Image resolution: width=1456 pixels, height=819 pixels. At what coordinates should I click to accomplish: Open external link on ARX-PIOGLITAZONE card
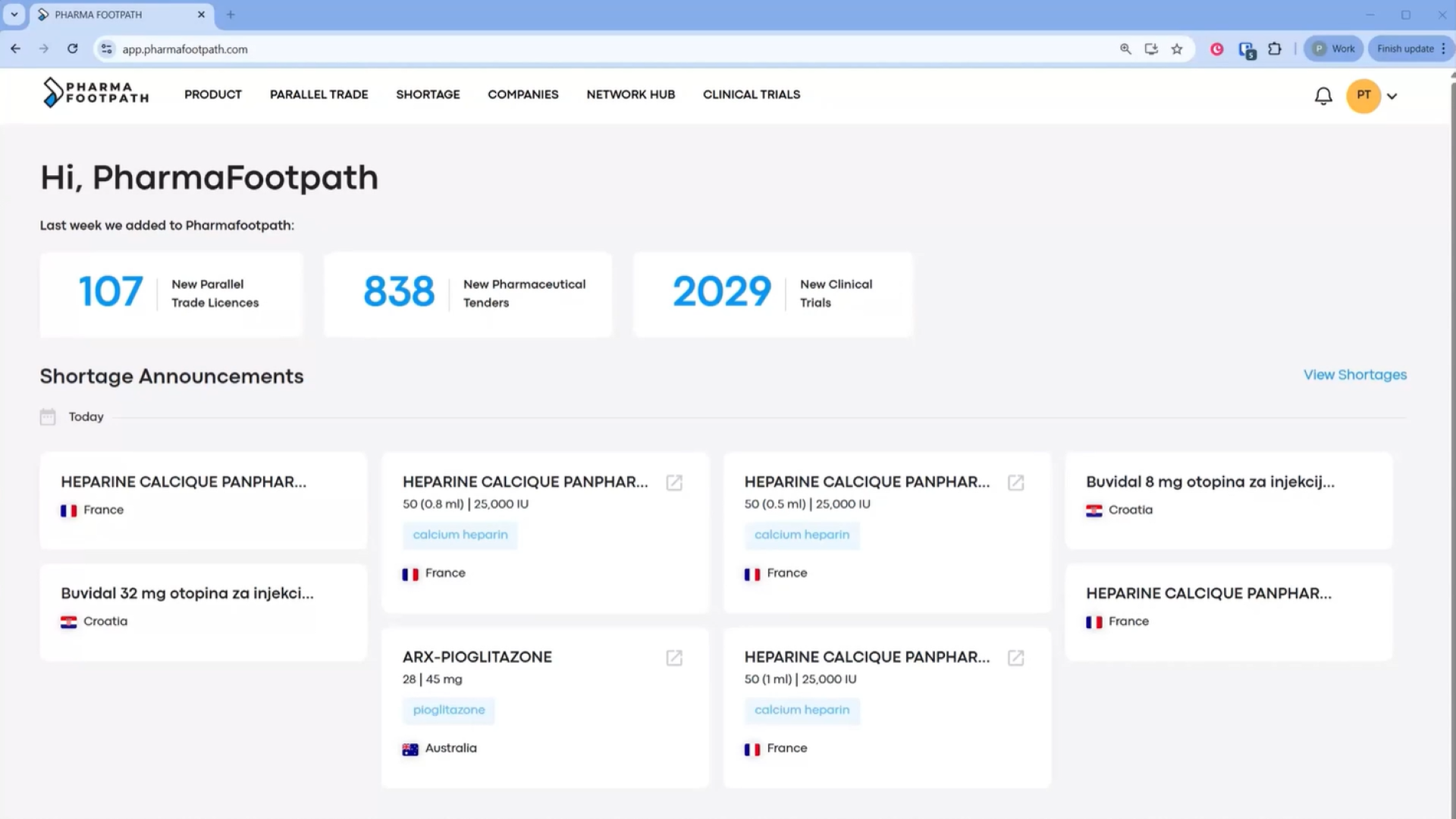point(673,657)
